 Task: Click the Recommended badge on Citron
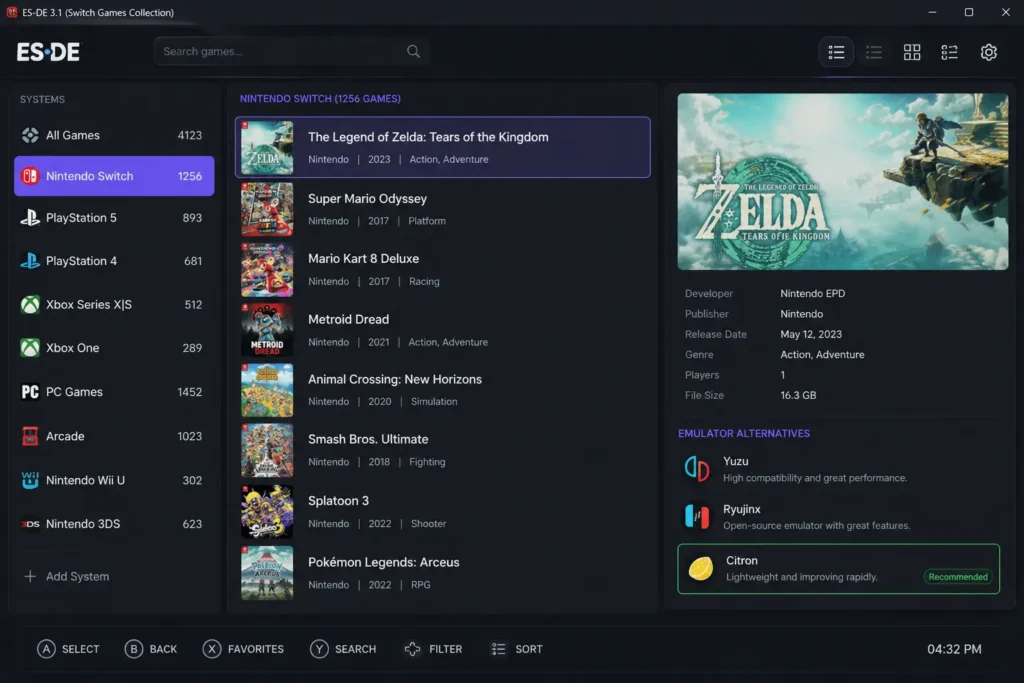(957, 577)
